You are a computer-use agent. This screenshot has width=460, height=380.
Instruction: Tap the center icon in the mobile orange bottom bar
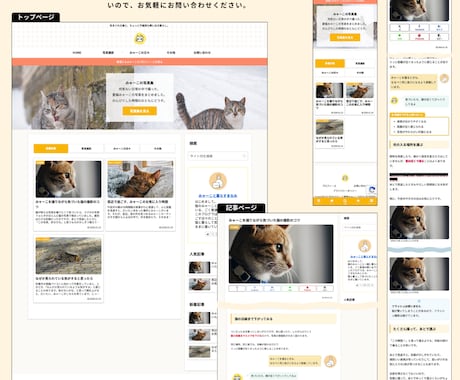345,201
